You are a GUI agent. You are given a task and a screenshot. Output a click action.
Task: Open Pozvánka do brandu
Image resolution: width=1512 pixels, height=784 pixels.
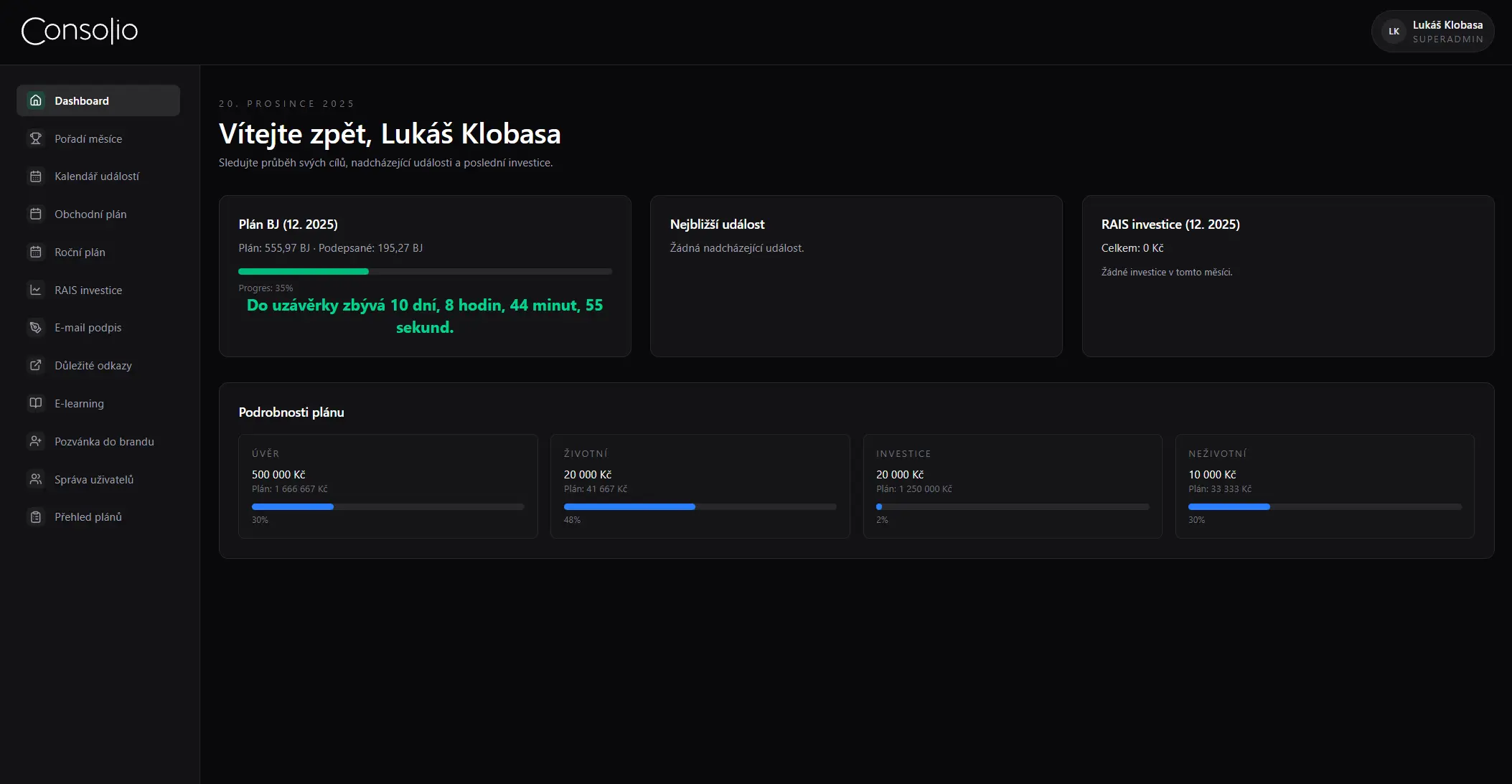(x=98, y=441)
